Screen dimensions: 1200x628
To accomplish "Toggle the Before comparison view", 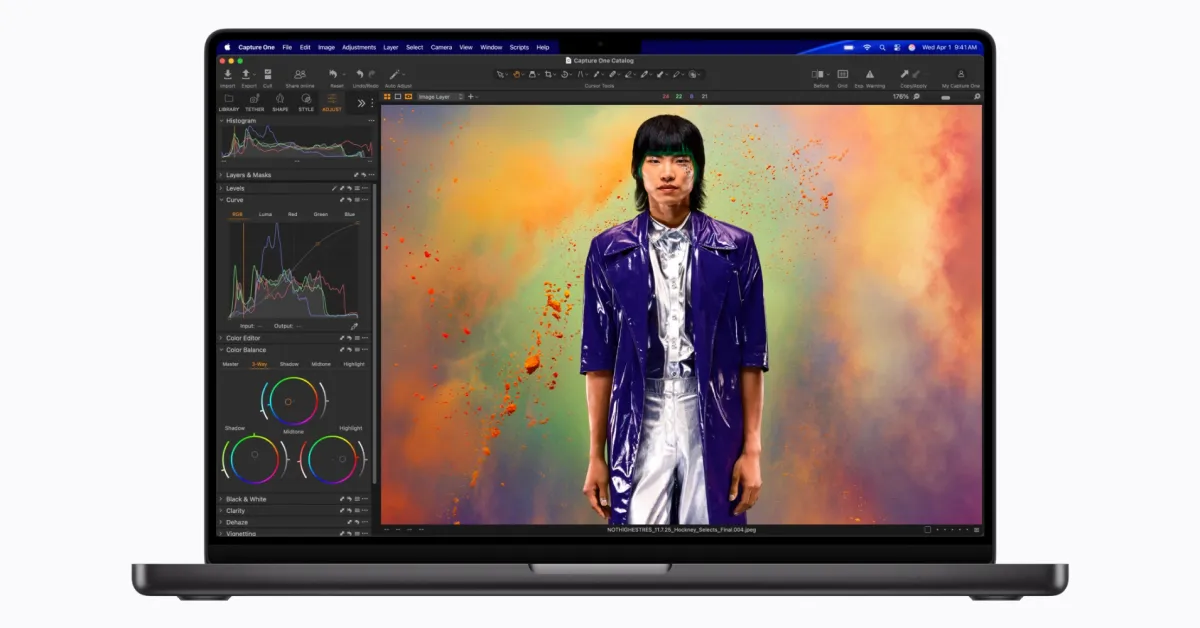I will coord(818,74).
